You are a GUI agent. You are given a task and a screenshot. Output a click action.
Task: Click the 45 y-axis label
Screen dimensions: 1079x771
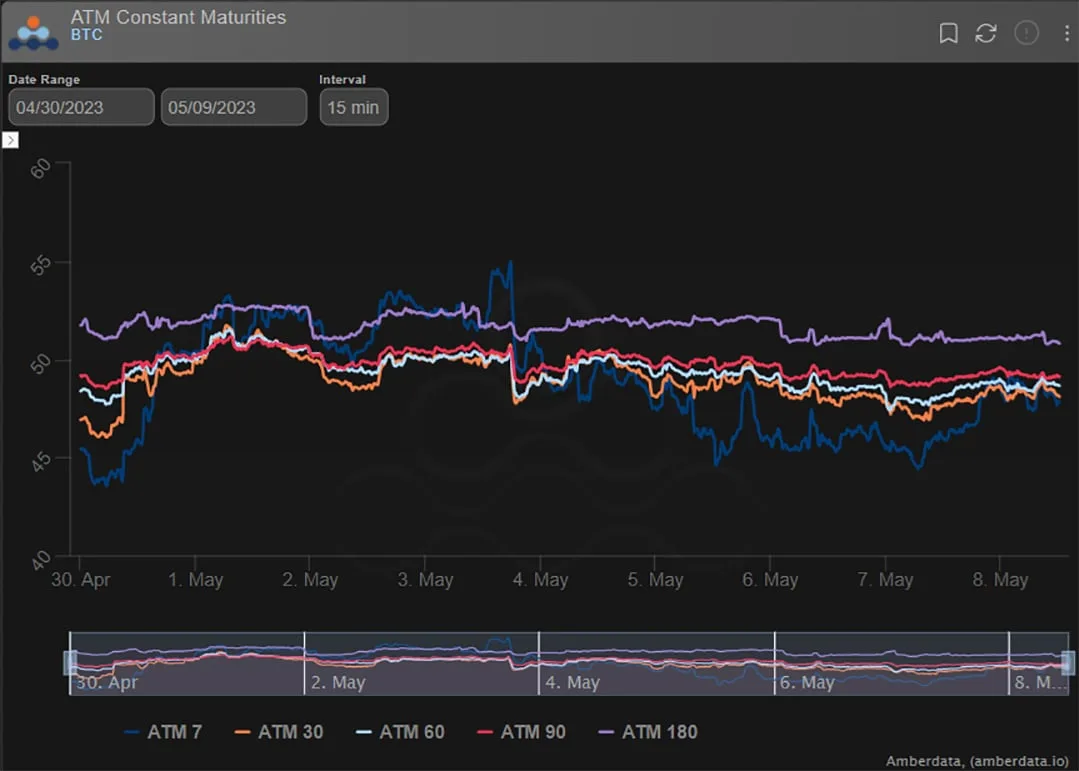click(x=41, y=461)
